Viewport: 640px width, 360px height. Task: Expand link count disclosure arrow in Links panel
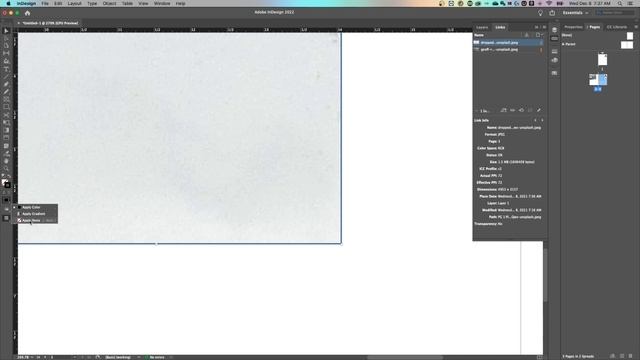[x=476, y=111]
